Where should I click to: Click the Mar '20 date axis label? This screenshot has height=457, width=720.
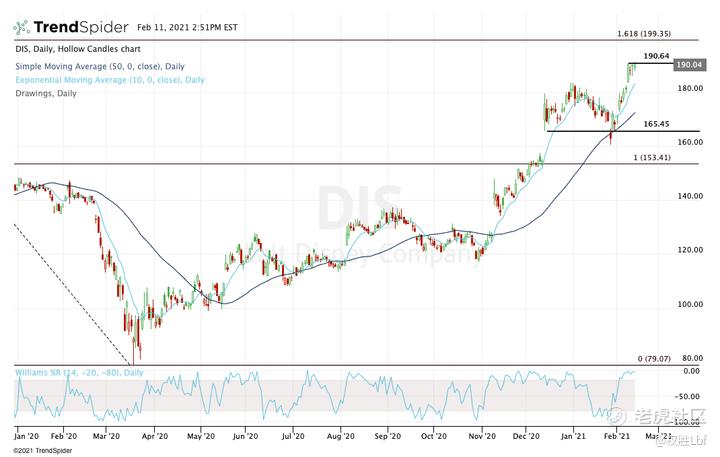coord(106,436)
